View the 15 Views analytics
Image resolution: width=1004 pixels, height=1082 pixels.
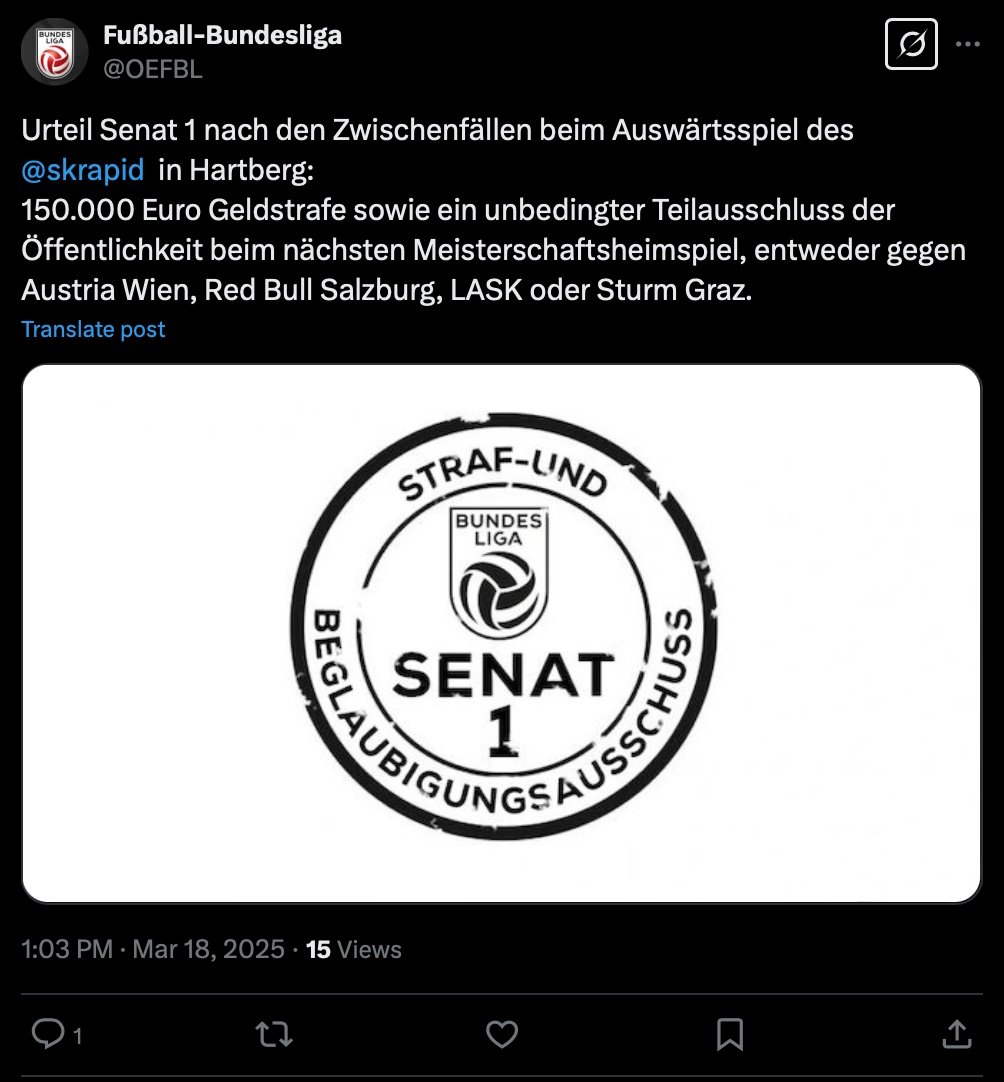coord(353,950)
